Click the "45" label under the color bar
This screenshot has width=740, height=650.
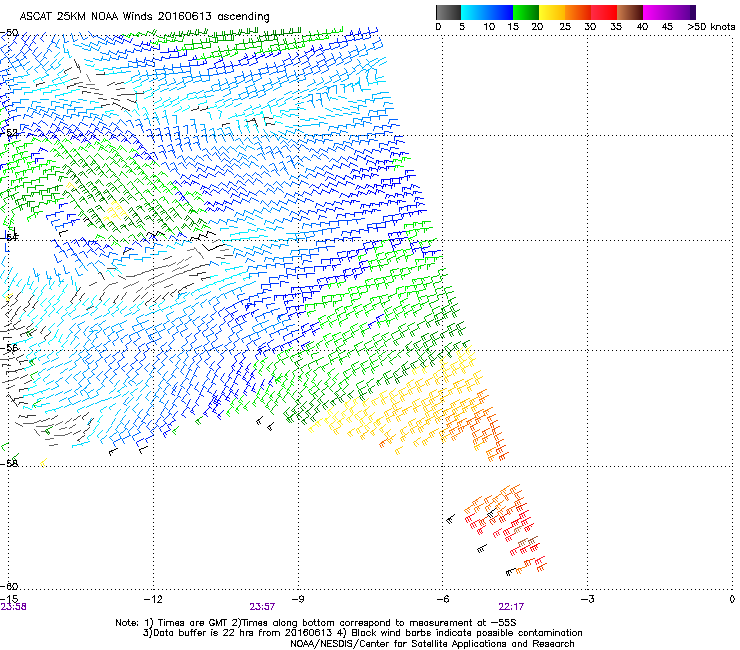[667, 27]
